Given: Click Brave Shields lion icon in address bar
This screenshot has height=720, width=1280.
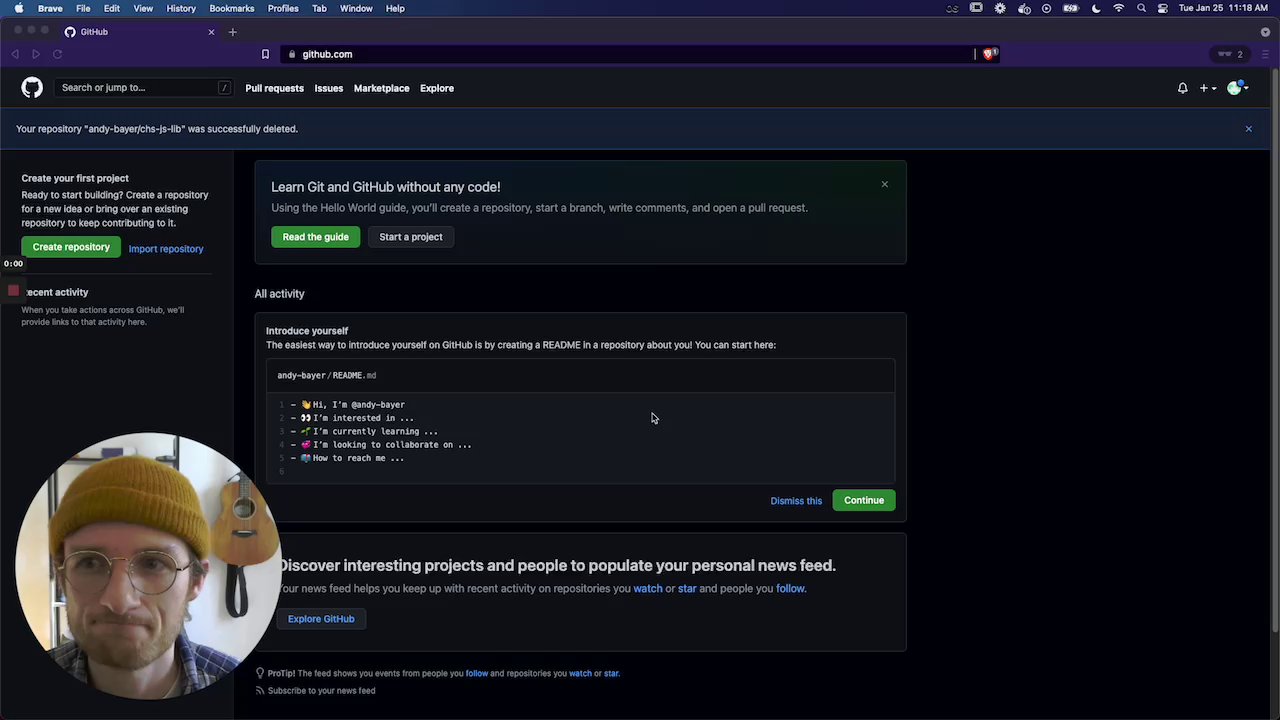Looking at the screenshot, I should point(989,54).
